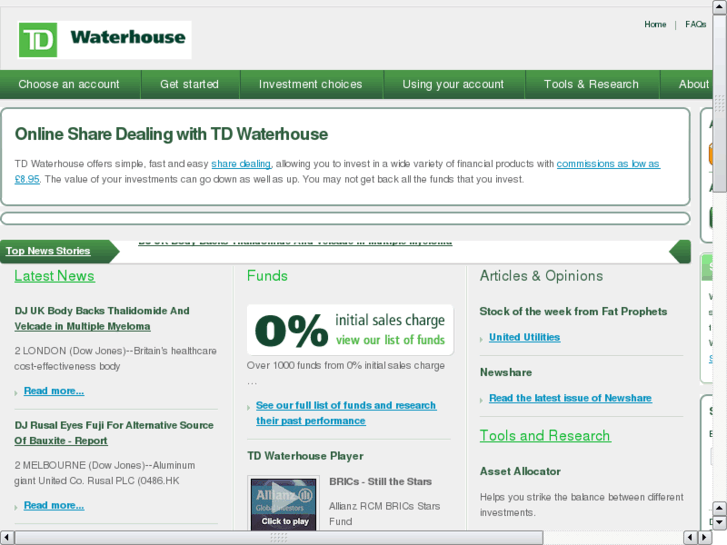
Task: Read more about the Rusal story
Action: point(54,506)
